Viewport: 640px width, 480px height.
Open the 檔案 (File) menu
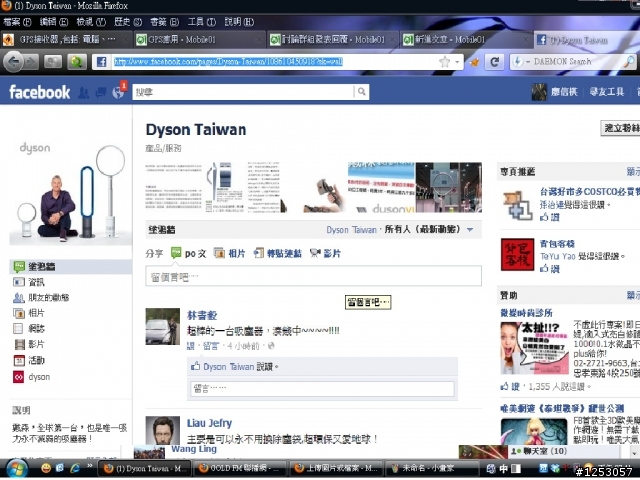(17, 22)
